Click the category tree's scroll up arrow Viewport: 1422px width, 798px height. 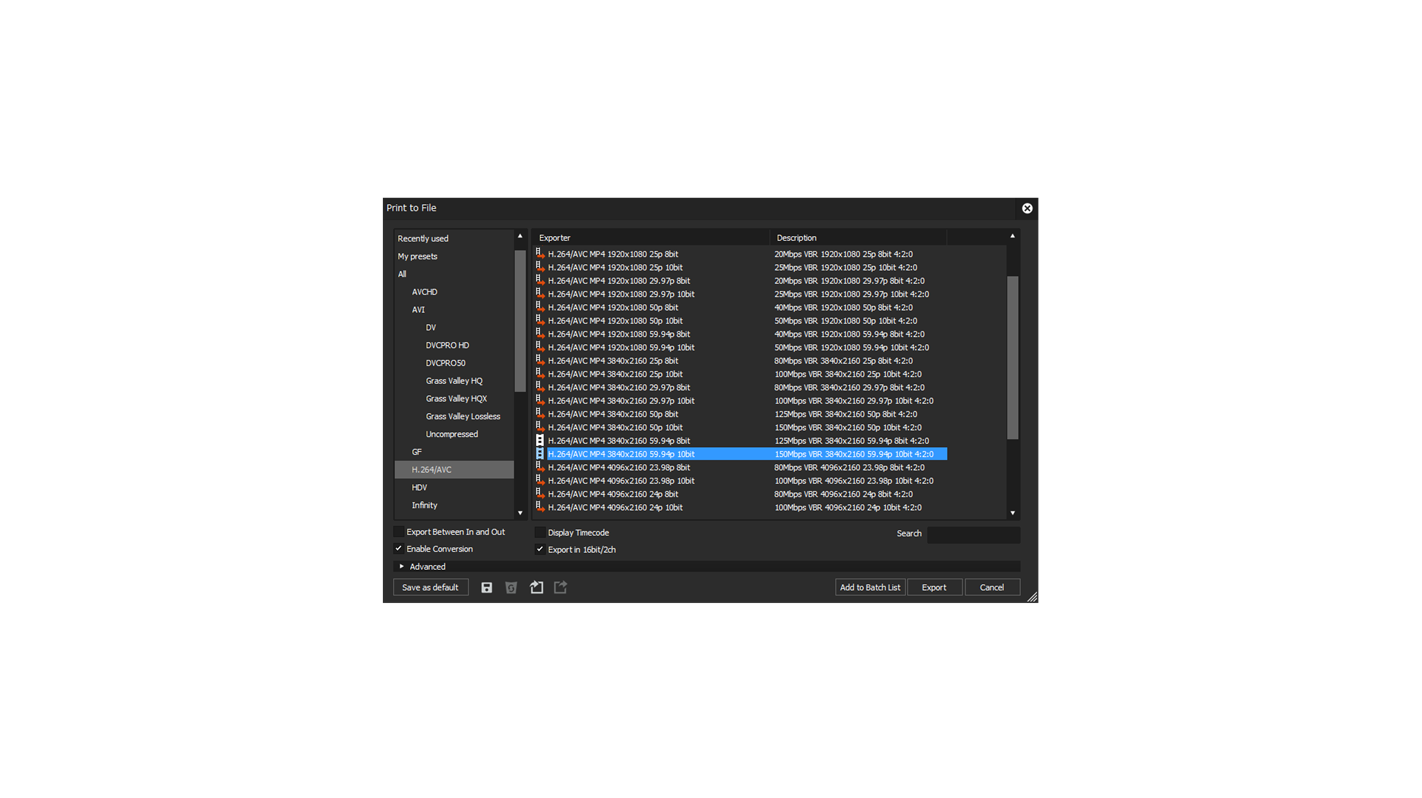[520, 237]
